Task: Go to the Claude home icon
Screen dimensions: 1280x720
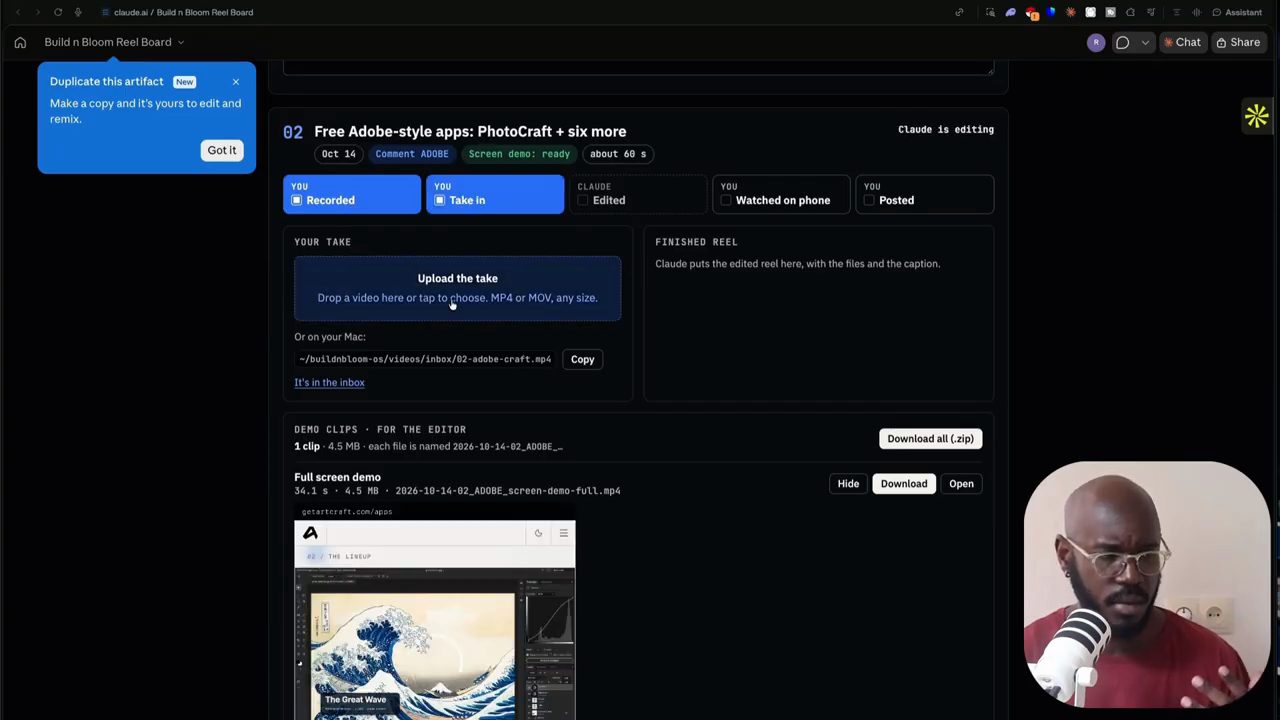Action: pyautogui.click(x=20, y=42)
